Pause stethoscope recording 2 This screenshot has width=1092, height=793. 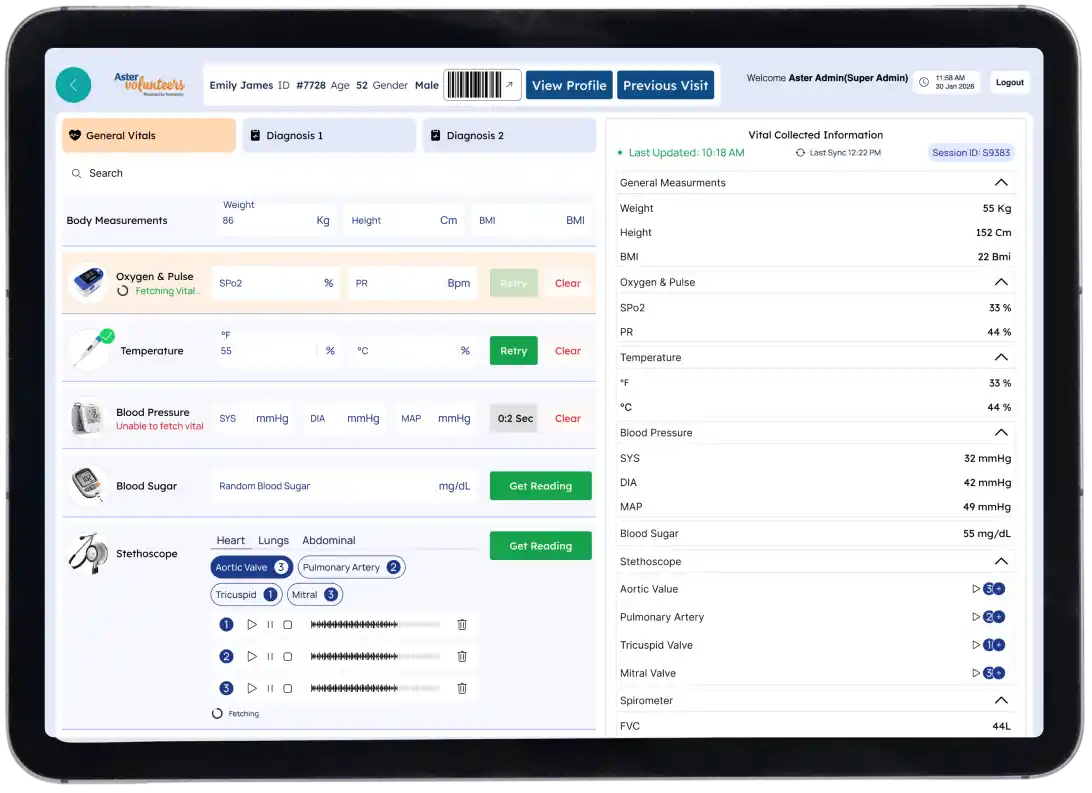click(x=270, y=657)
